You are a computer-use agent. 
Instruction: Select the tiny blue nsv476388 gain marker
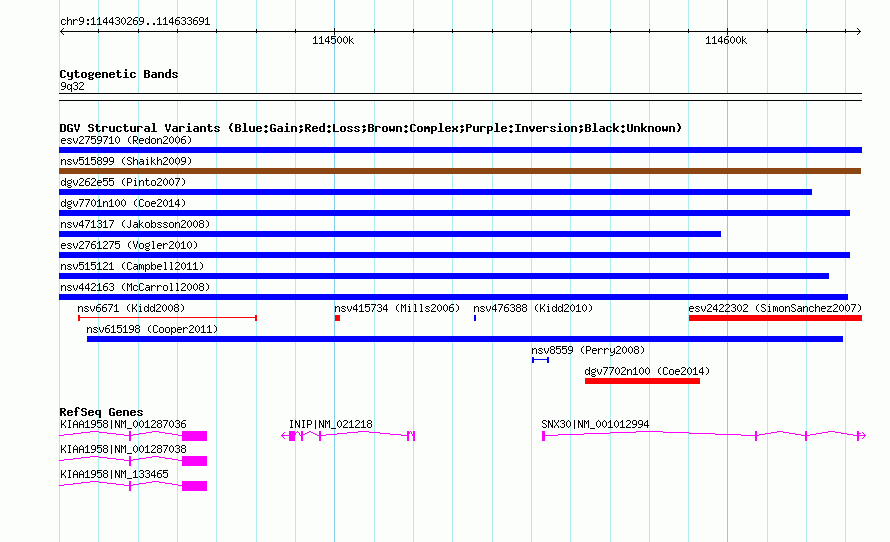click(x=475, y=318)
